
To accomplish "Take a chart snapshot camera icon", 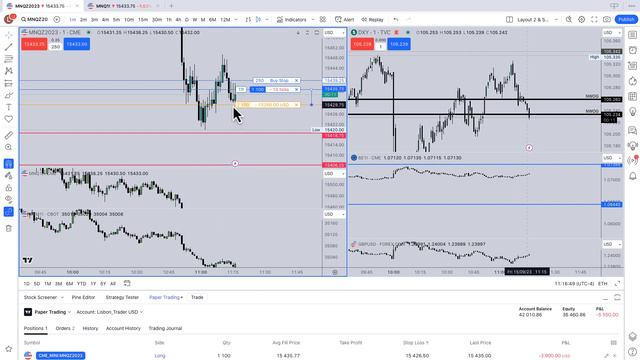I will pyautogui.click(x=607, y=20).
